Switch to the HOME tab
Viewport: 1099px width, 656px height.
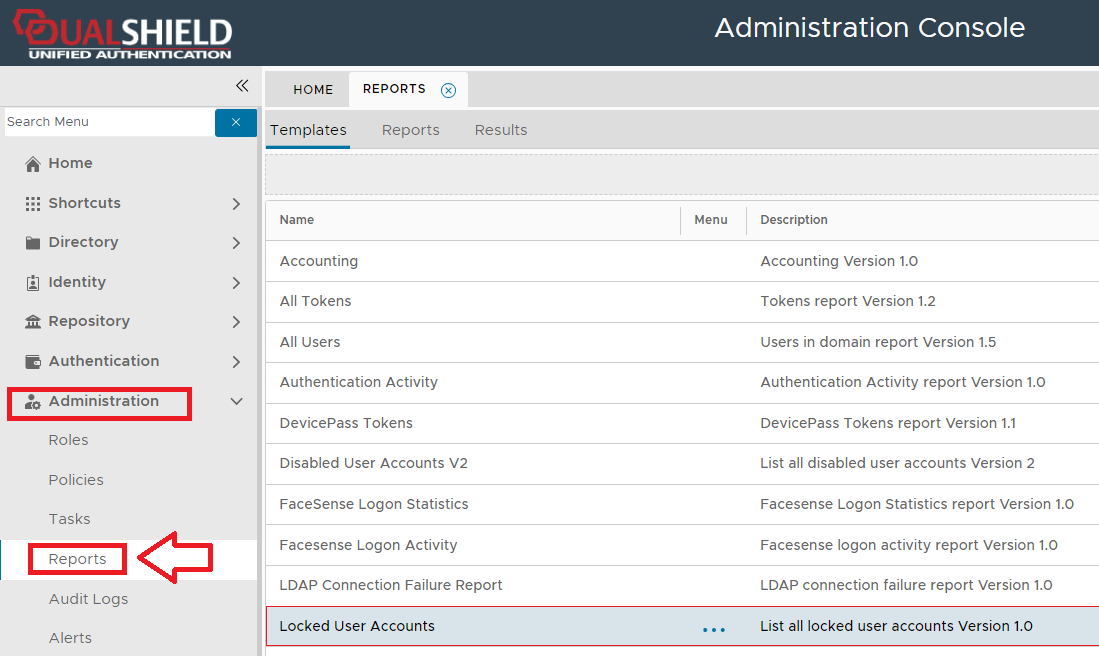[x=313, y=90]
